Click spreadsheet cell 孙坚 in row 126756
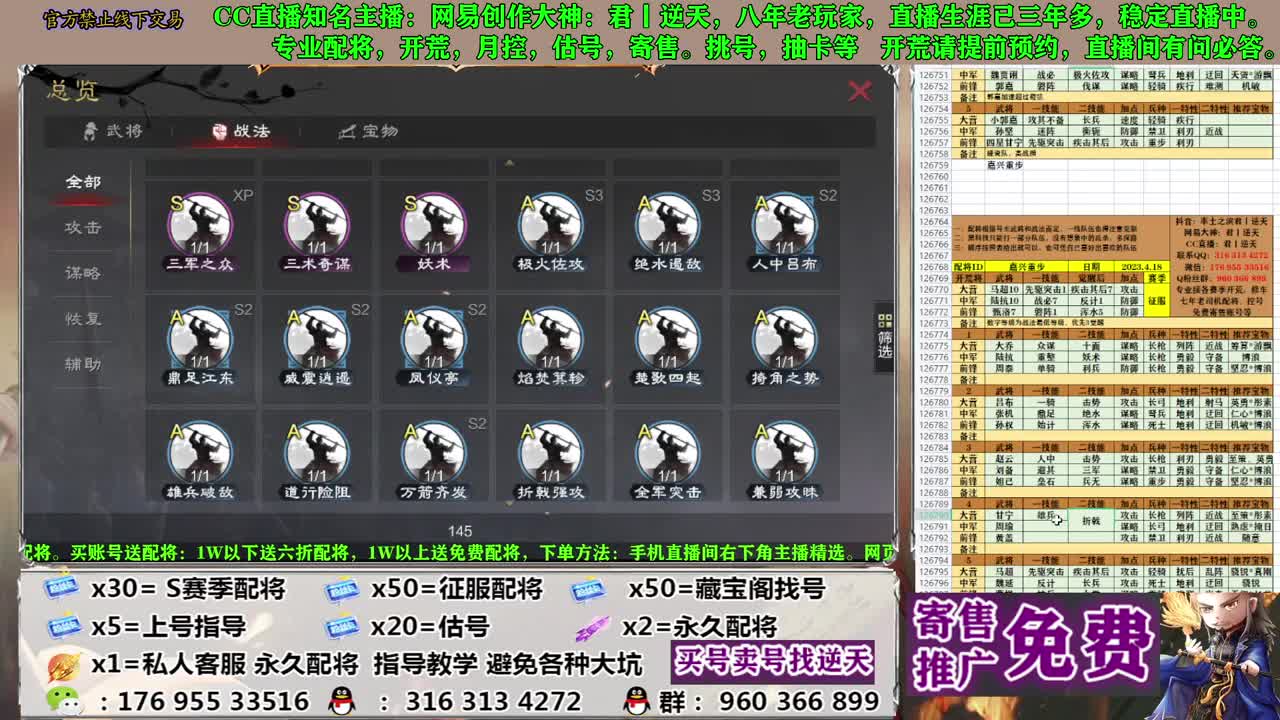The image size is (1280, 720). tap(1003, 131)
